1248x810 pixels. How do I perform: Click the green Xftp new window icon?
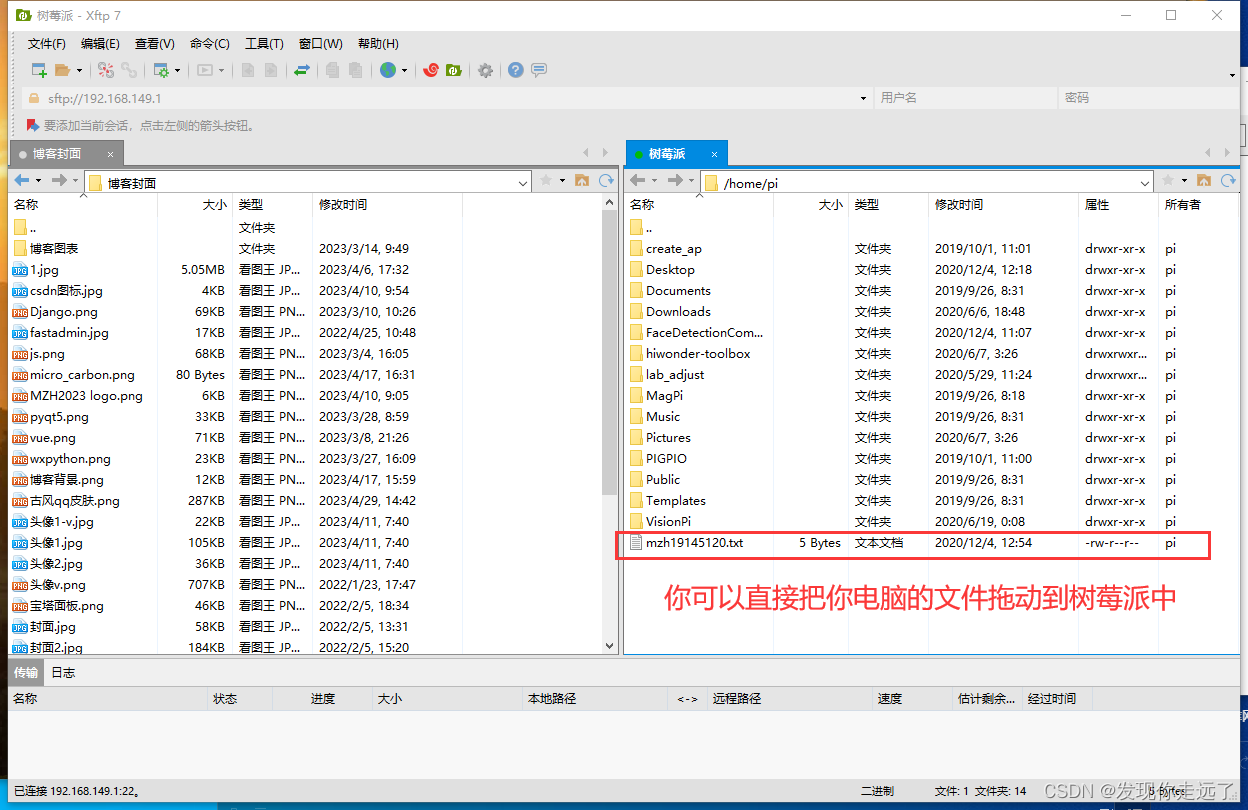(453, 70)
